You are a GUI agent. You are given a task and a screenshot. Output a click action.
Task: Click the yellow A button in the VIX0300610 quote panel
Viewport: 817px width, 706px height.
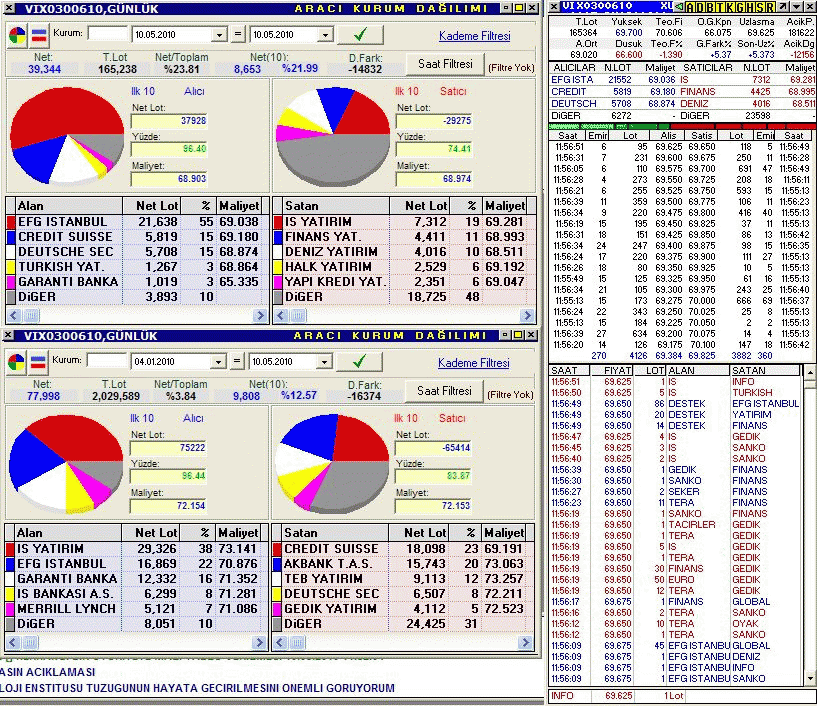689,7
